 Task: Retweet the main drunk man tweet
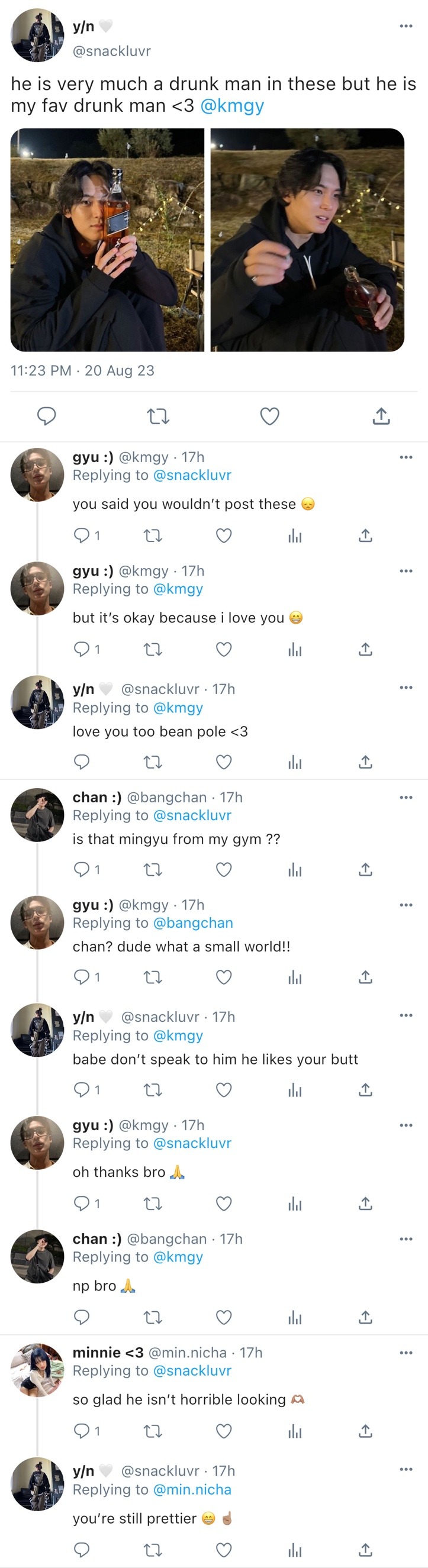pos(158,417)
